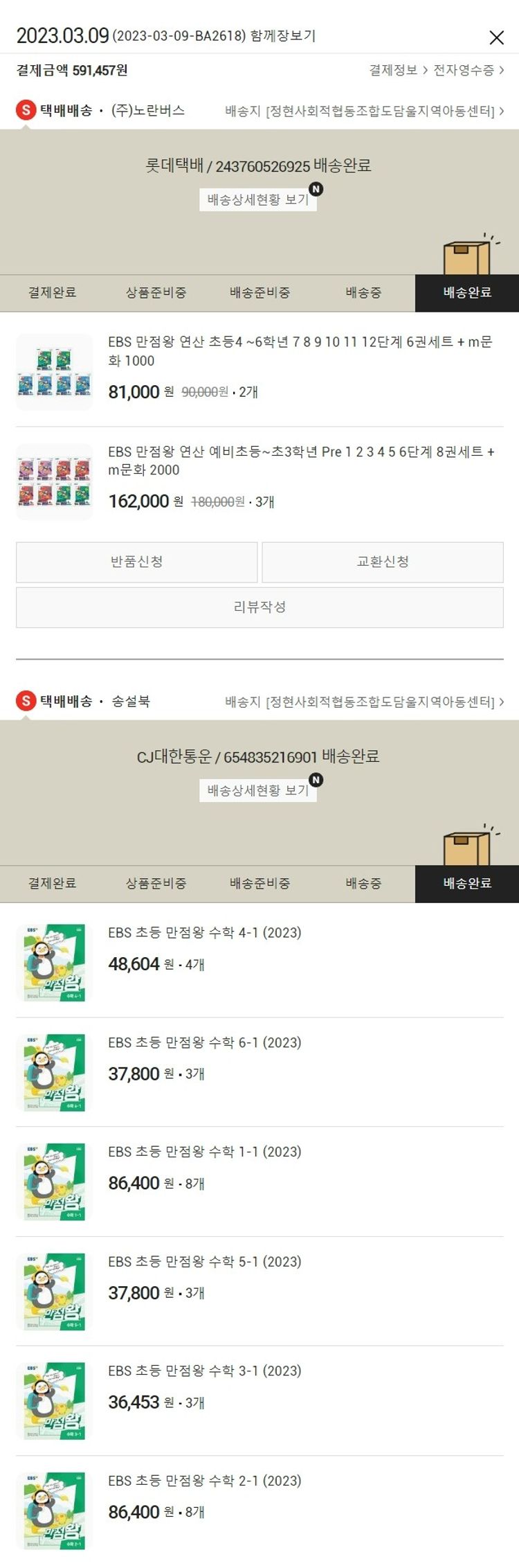This screenshot has width=519, height=1568.
Task: Open the EBS 초등 만점왕 수학 1-1 product title
Action: (205, 1152)
